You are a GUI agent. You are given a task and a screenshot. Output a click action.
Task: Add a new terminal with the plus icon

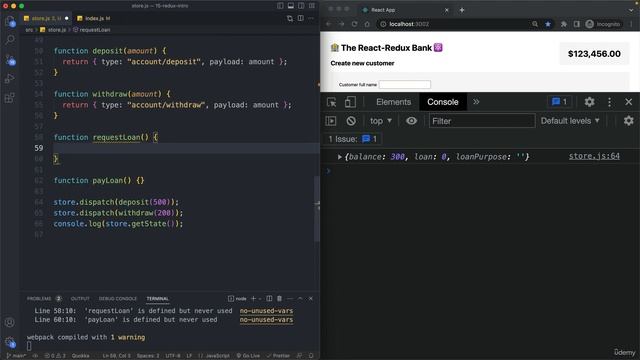(x=253, y=298)
